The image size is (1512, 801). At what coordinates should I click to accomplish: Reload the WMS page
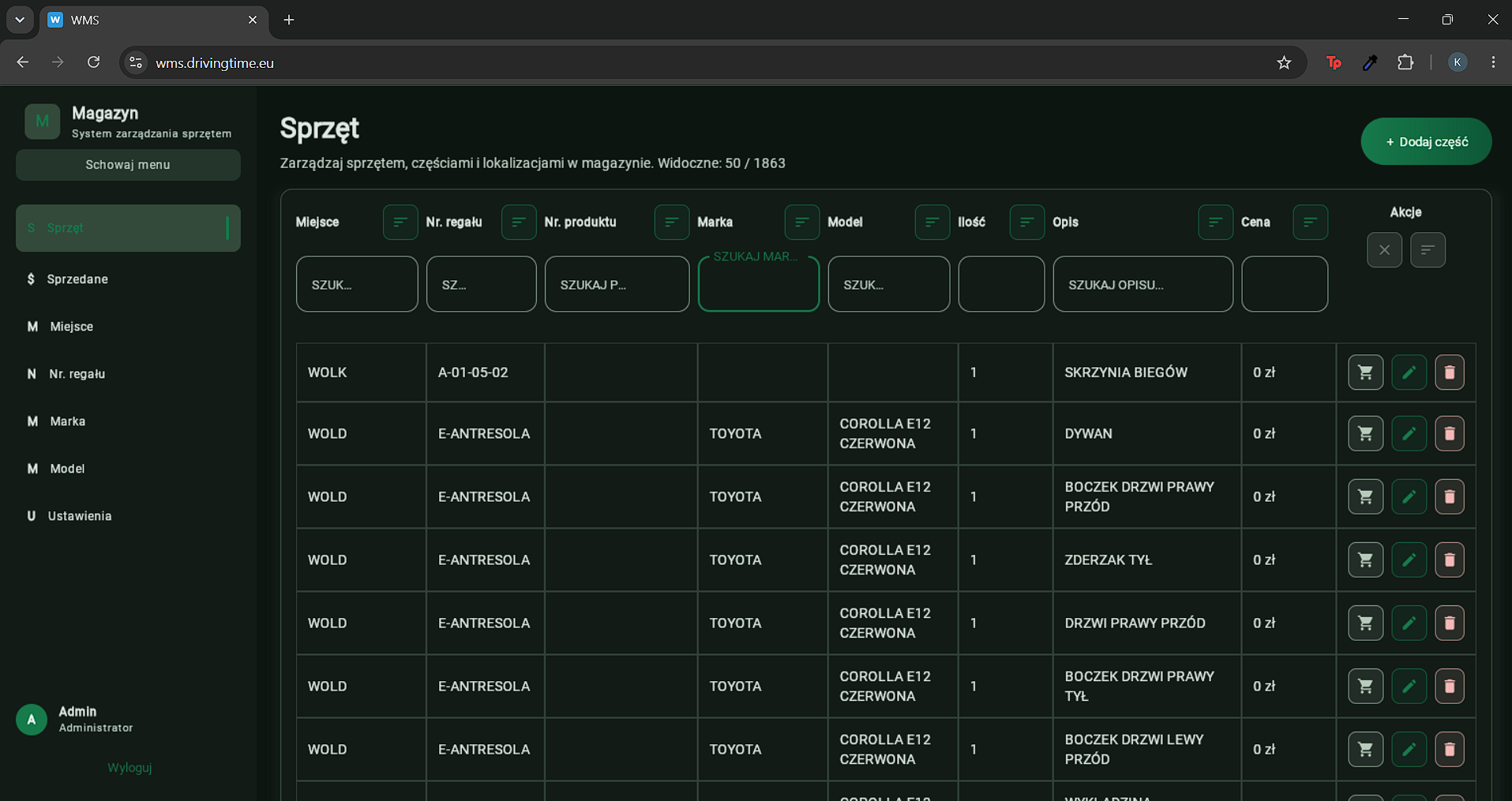pyautogui.click(x=93, y=62)
